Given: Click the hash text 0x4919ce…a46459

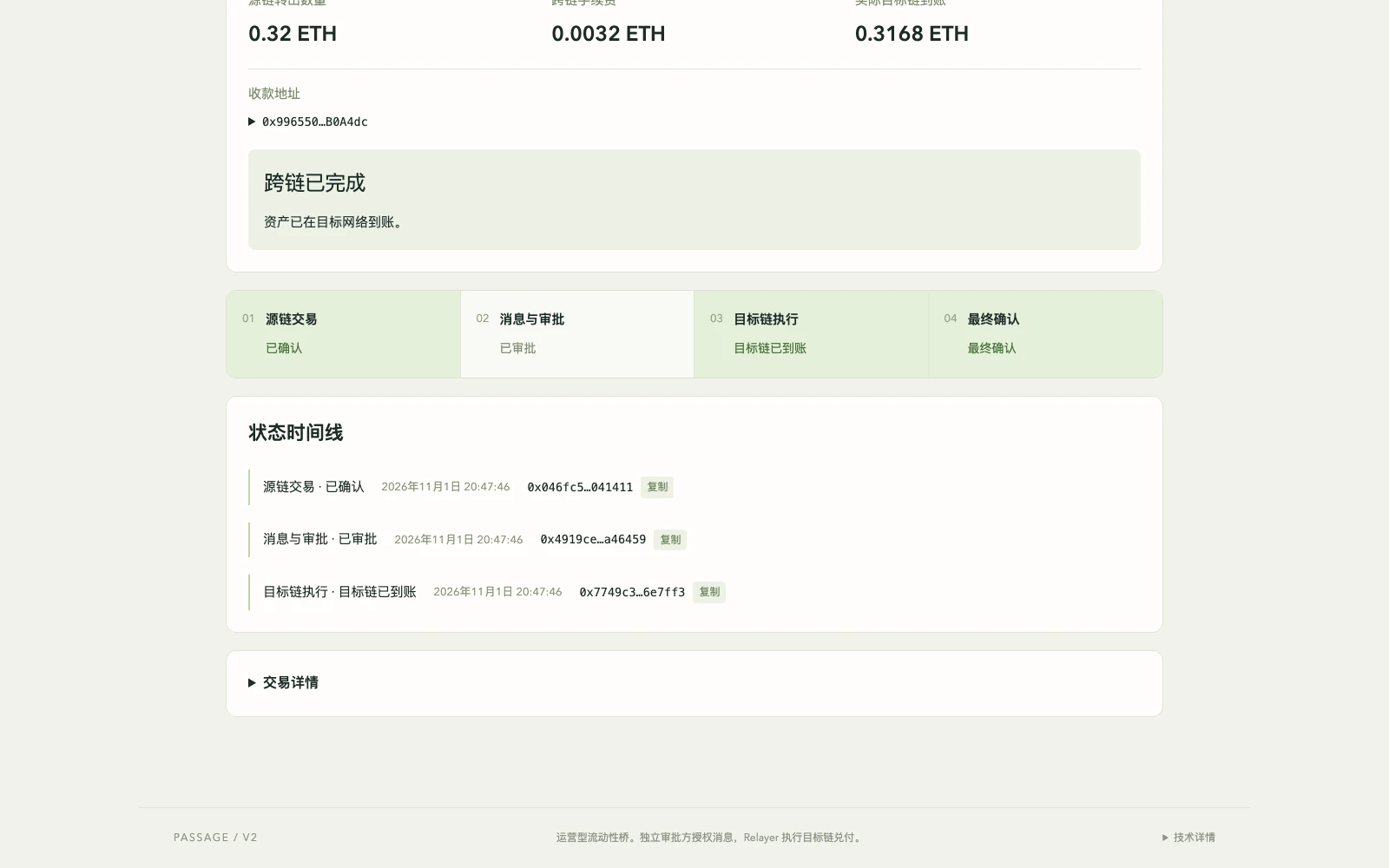Looking at the screenshot, I should point(593,540).
